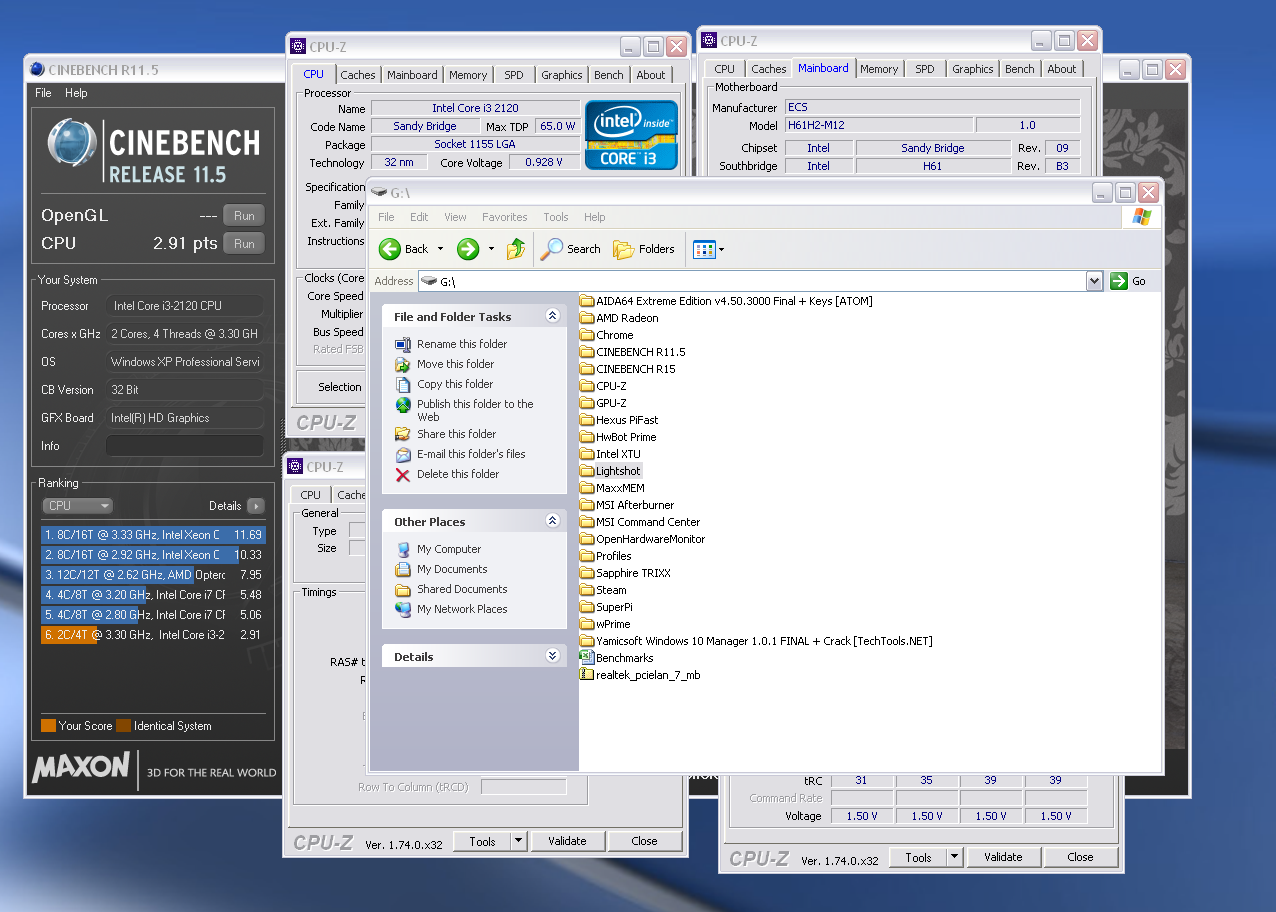Select the Steam folder
Screen dimensions: 1276x912
pyautogui.click(x=603, y=590)
